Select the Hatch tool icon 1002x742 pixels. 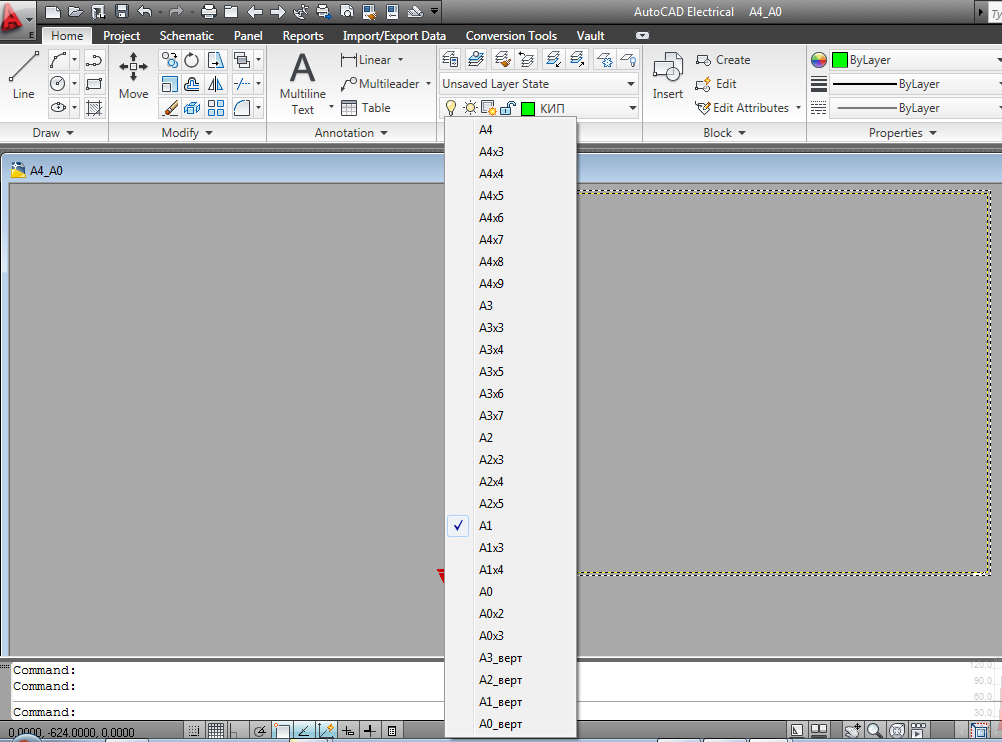click(94, 108)
